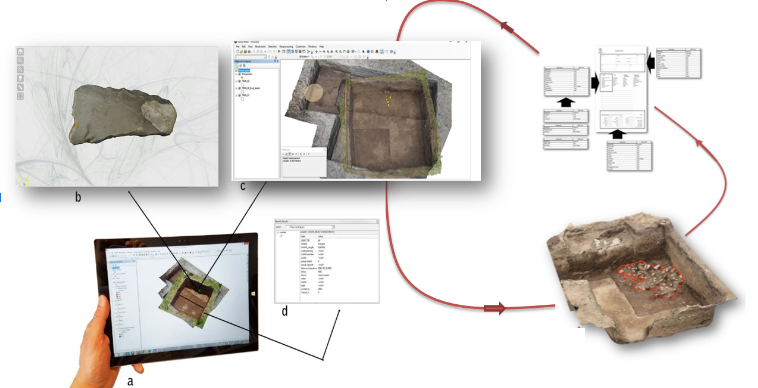Image resolution: width=758 pixels, height=388 pixels.
Task: Expand the Findpoints layer tree node
Action: click(236, 74)
